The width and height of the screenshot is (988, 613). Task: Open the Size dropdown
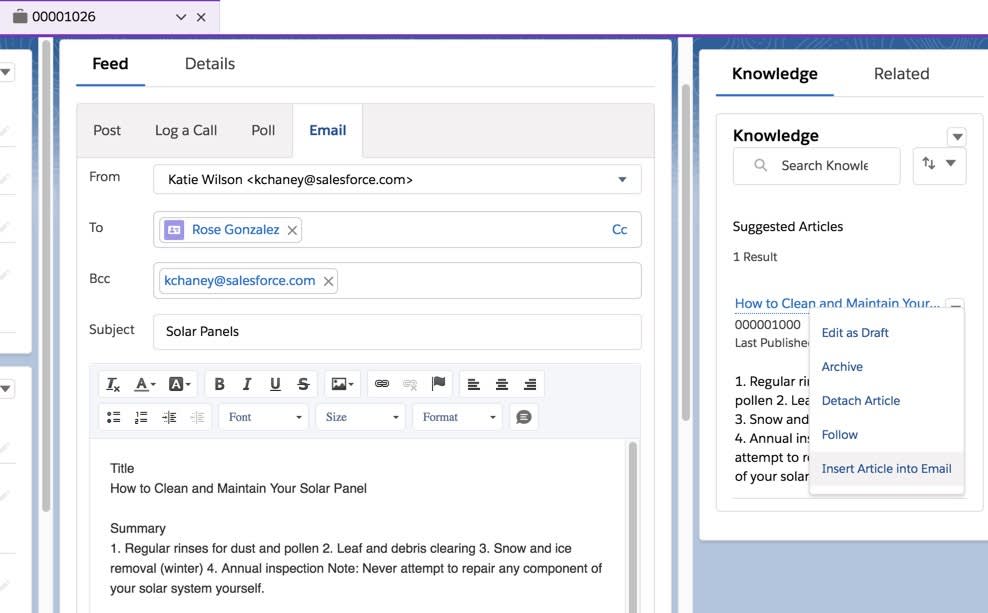(x=361, y=417)
